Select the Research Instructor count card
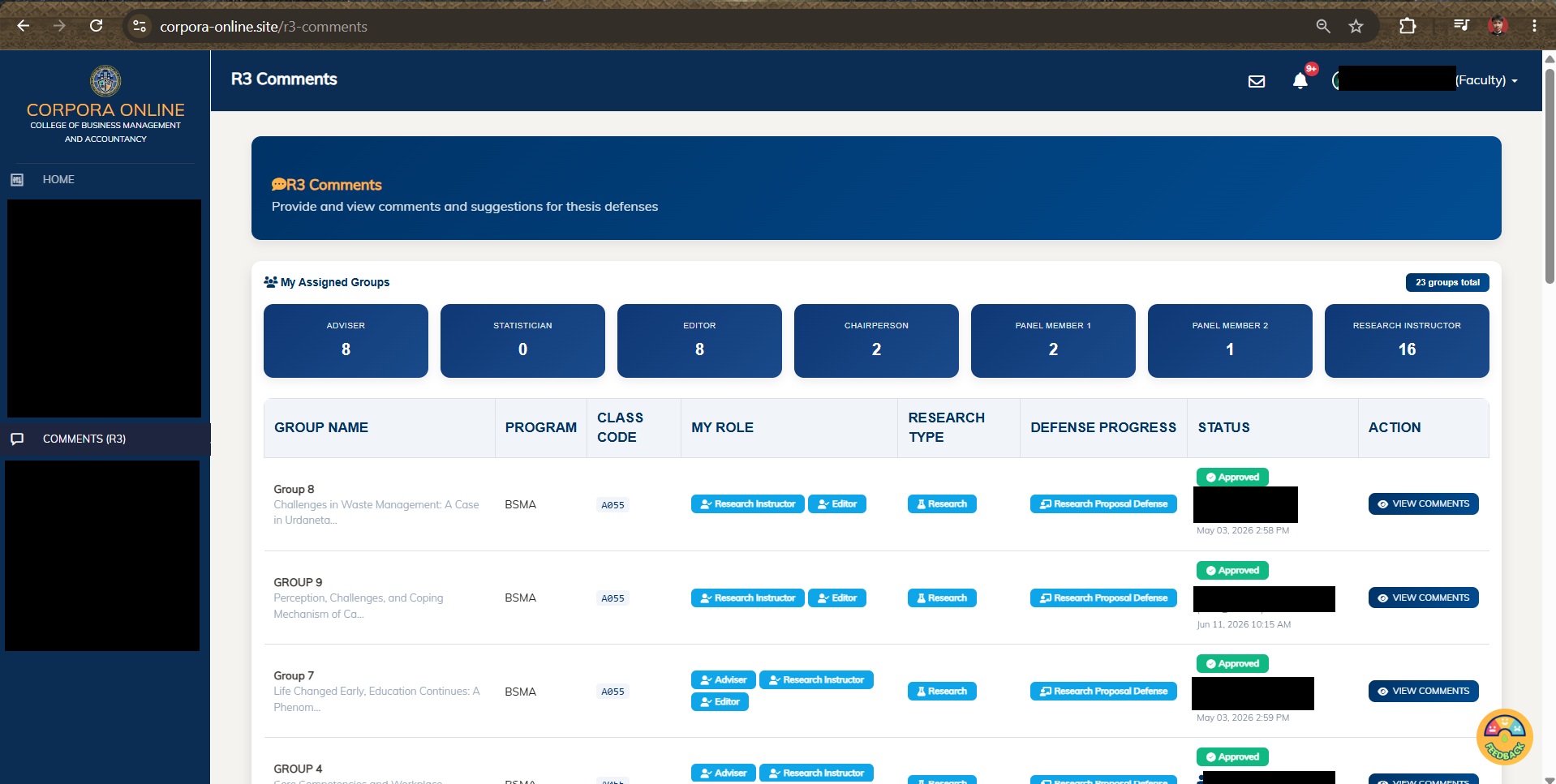This screenshot has height=784, width=1556. tap(1407, 341)
